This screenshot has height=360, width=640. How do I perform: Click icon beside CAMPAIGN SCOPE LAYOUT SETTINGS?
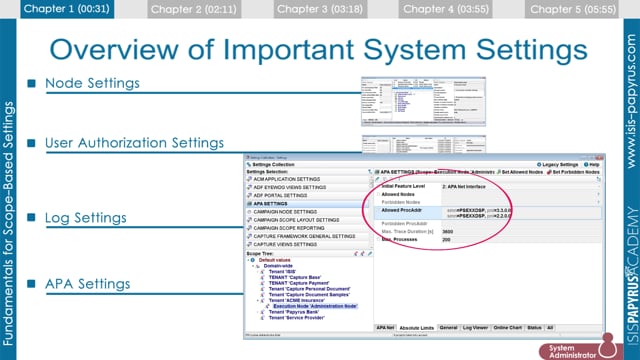pos(249,220)
